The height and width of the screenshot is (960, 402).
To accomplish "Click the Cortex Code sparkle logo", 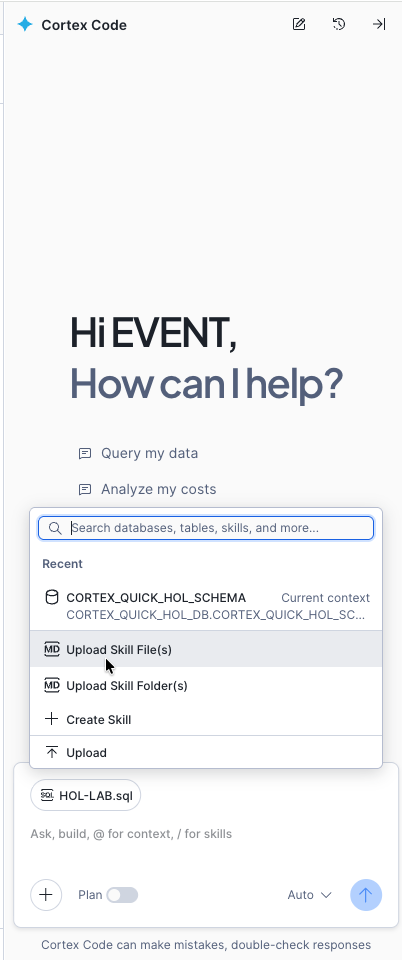I will click(x=25, y=24).
